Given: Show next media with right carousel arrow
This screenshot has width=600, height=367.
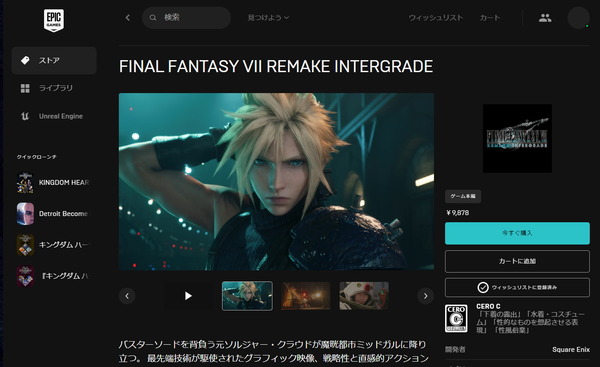Looking at the screenshot, I should coord(425,296).
